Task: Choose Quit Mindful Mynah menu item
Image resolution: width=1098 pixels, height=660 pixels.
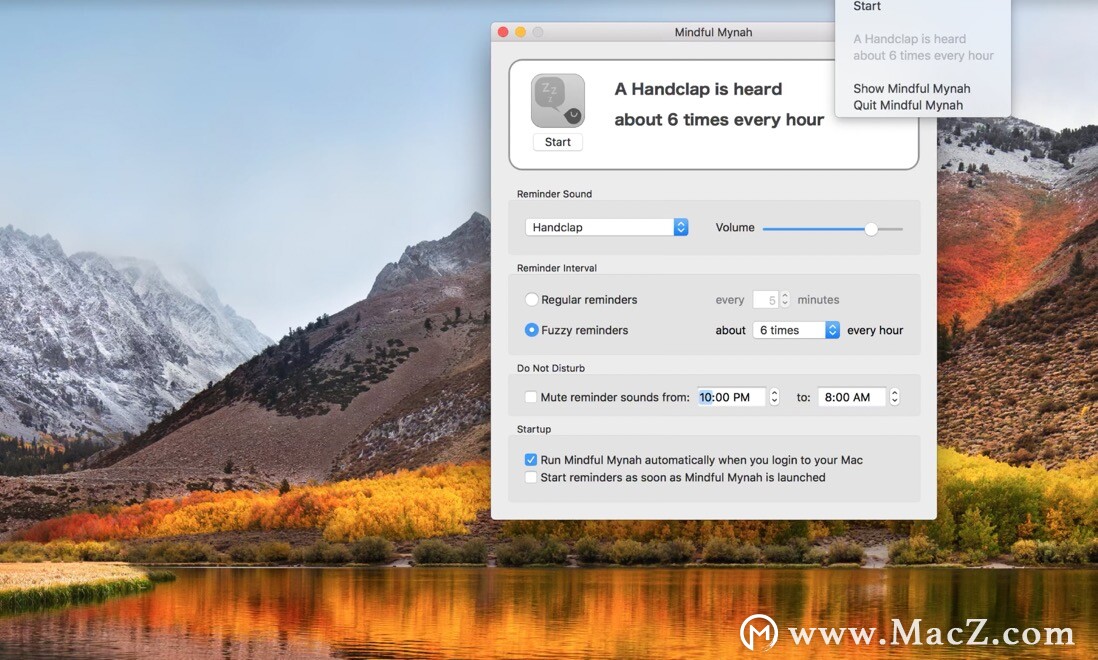Action: point(908,106)
